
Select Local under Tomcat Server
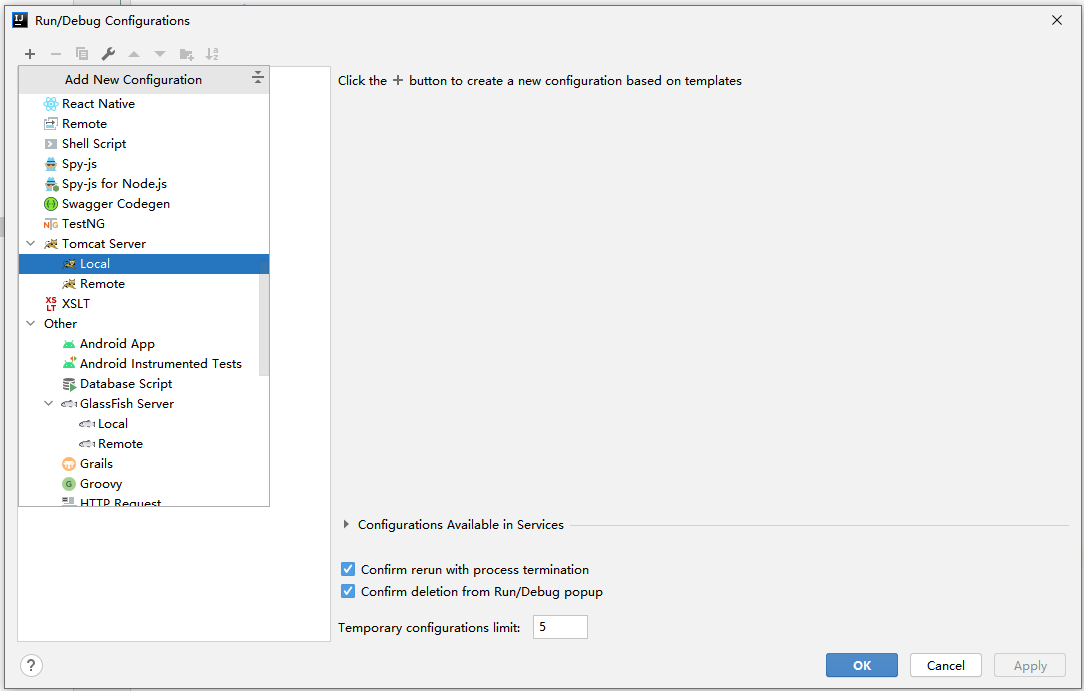144,264
